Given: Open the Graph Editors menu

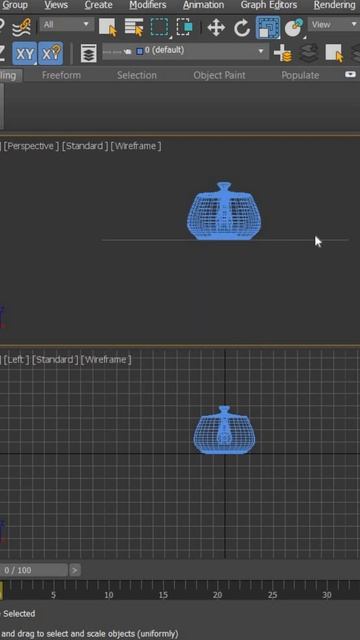Looking at the screenshot, I should pyautogui.click(x=269, y=5).
